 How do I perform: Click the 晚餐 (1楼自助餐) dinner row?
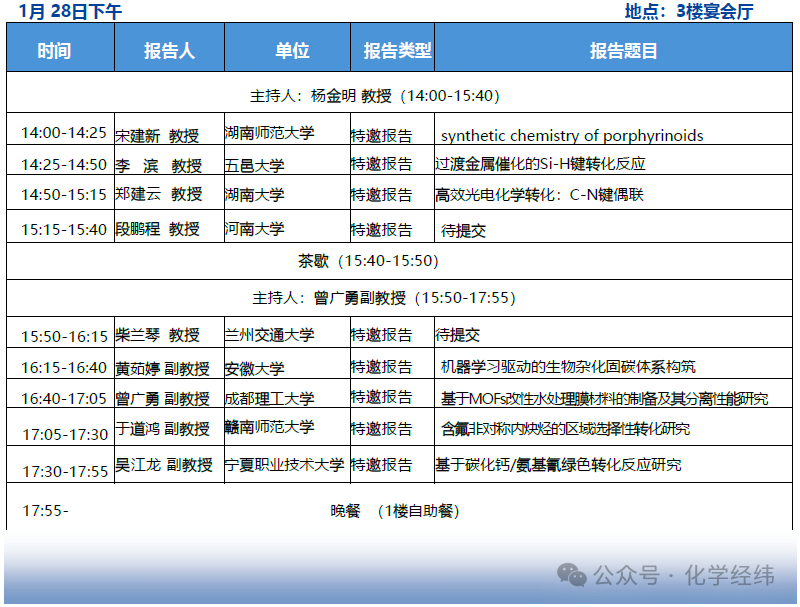[x=395, y=511]
